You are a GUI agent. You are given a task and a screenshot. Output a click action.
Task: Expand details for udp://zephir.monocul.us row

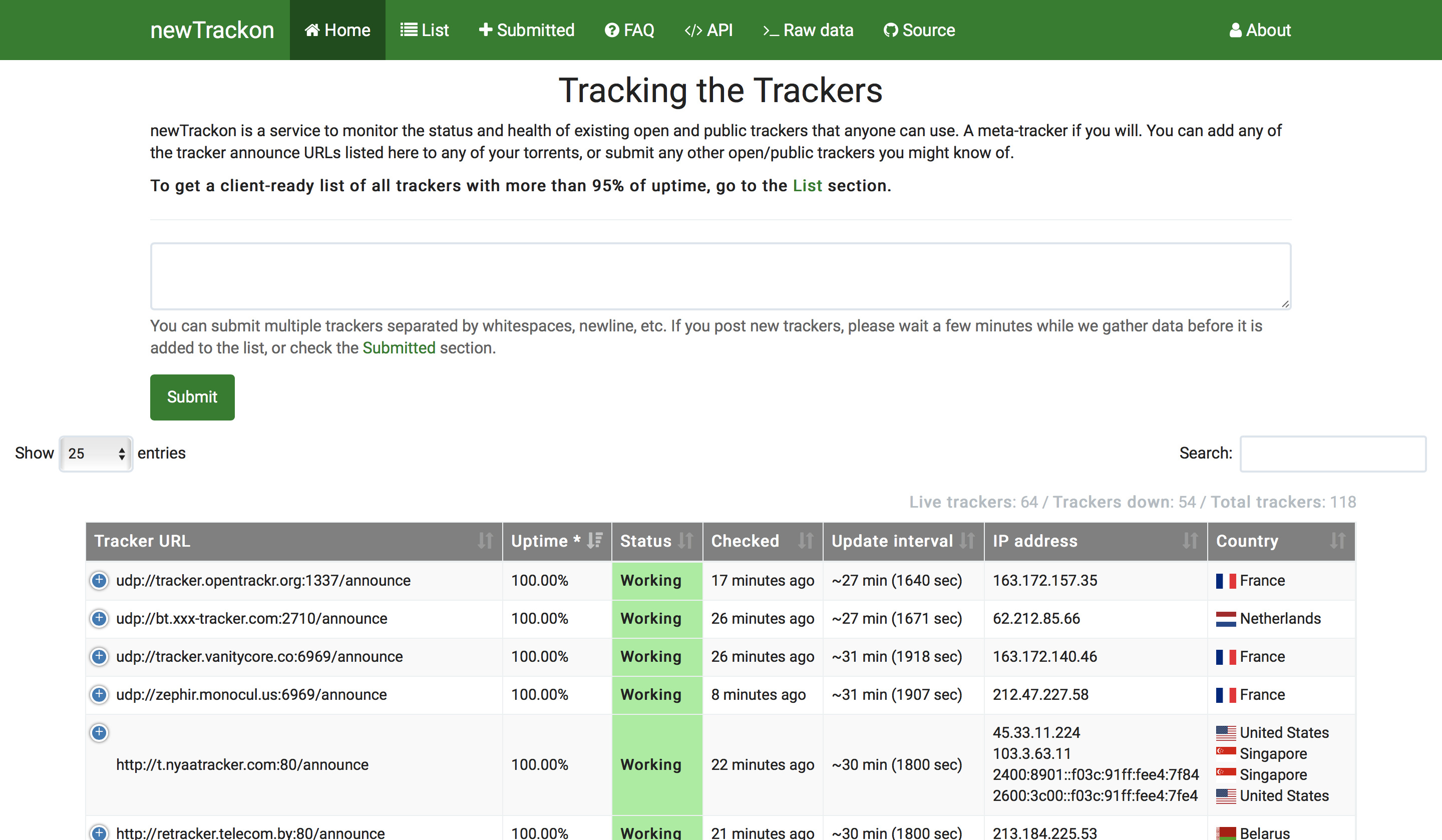tap(99, 694)
